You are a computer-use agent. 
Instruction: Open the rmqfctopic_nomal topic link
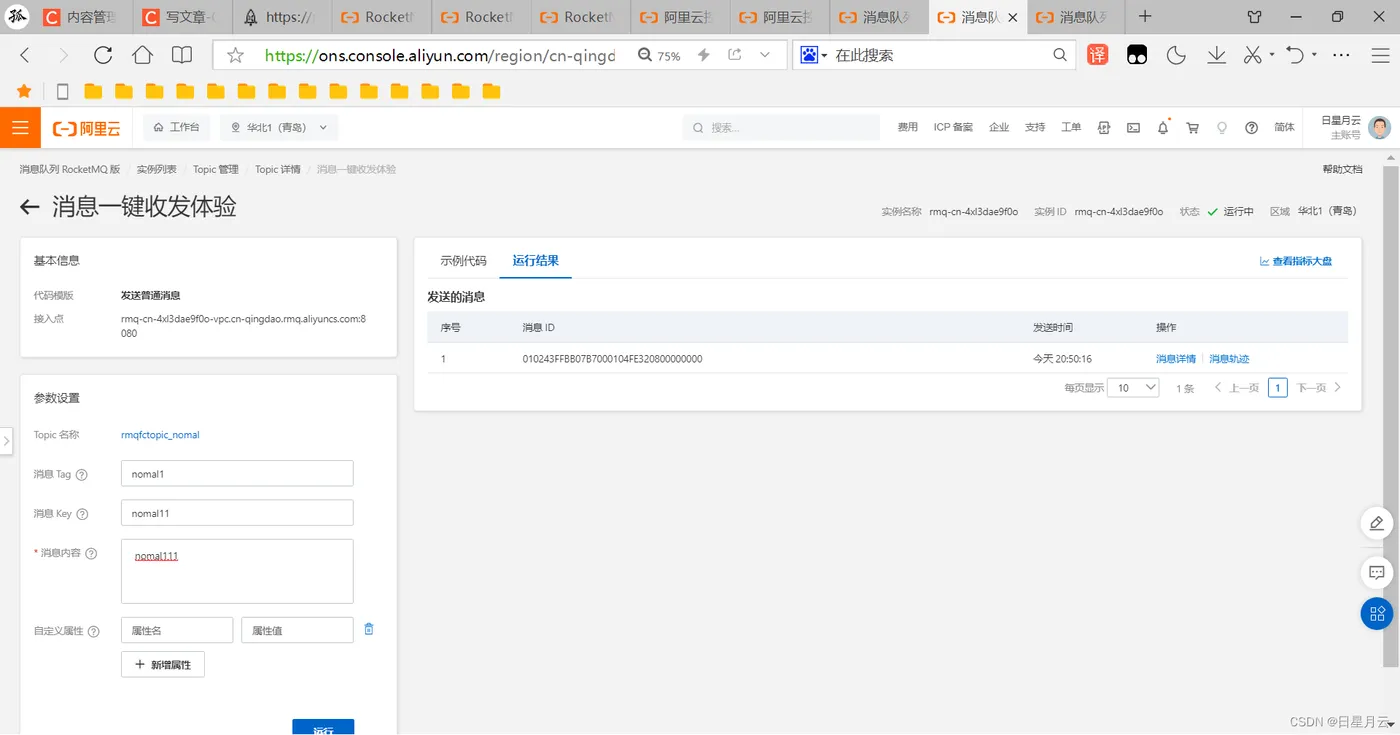click(x=160, y=435)
